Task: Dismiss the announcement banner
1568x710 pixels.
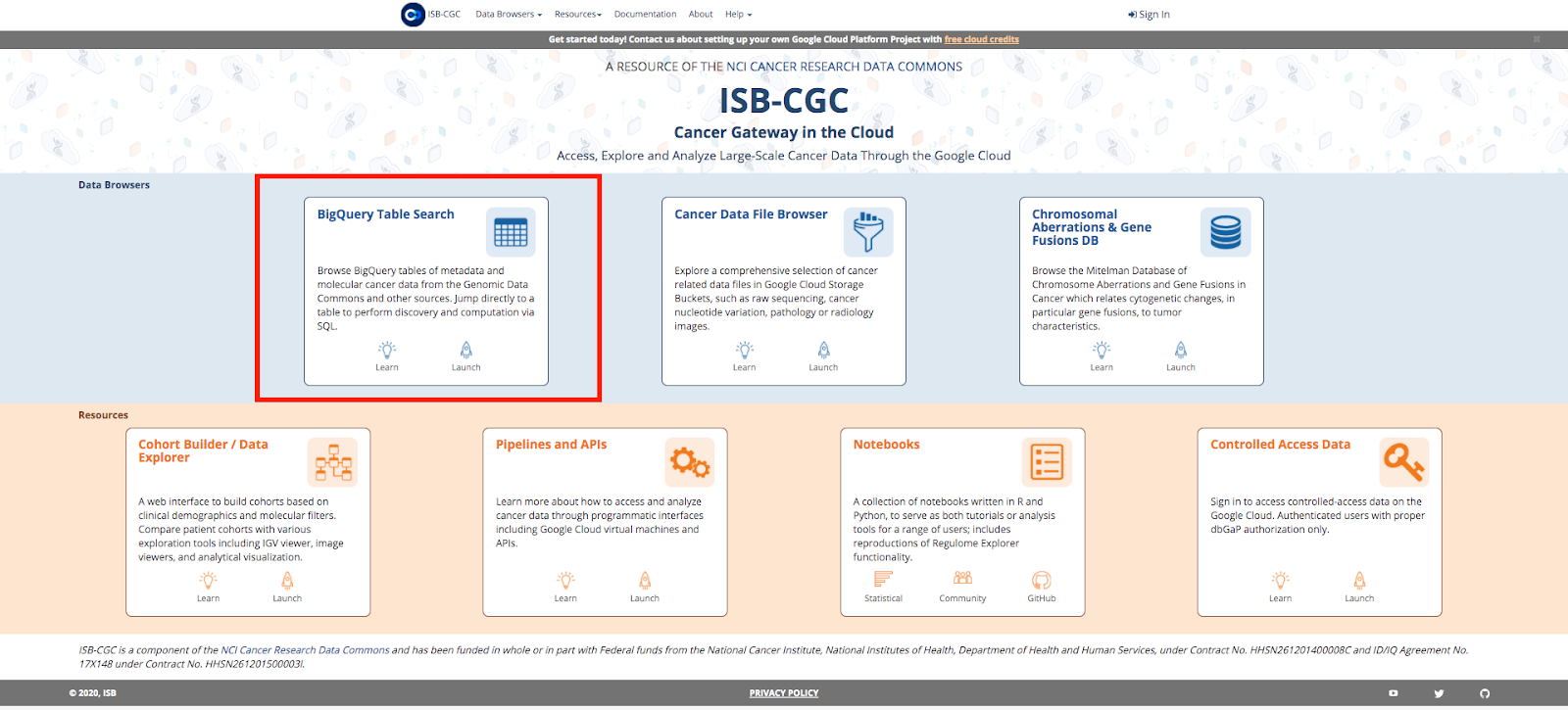Action: tap(1536, 40)
